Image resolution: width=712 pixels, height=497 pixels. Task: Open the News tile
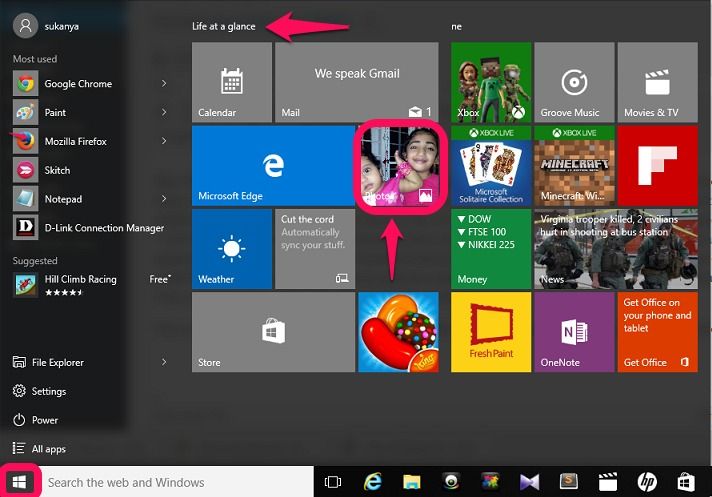click(616, 249)
